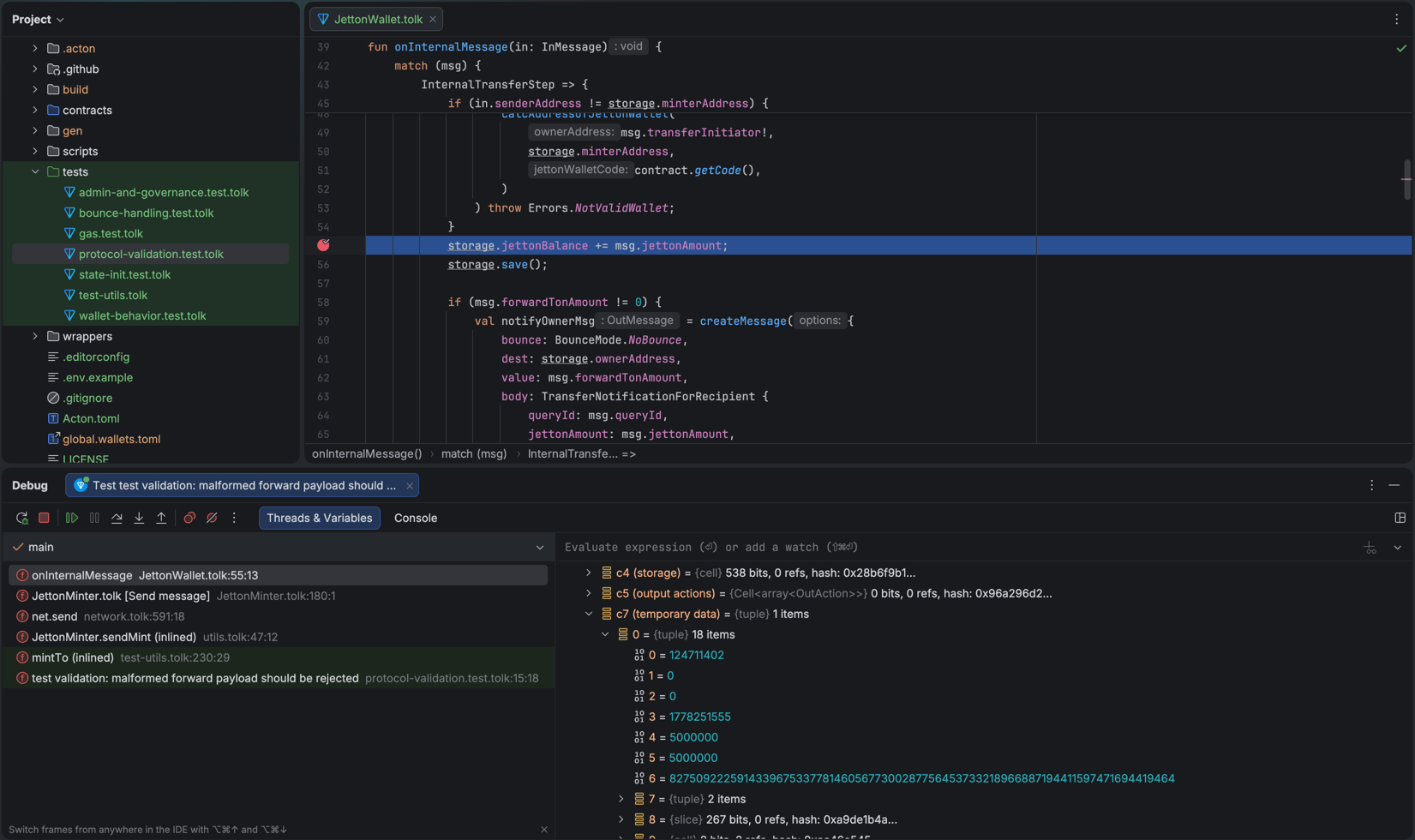Click the Step Out icon
The height and width of the screenshot is (840, 1415).
[161, 518]
